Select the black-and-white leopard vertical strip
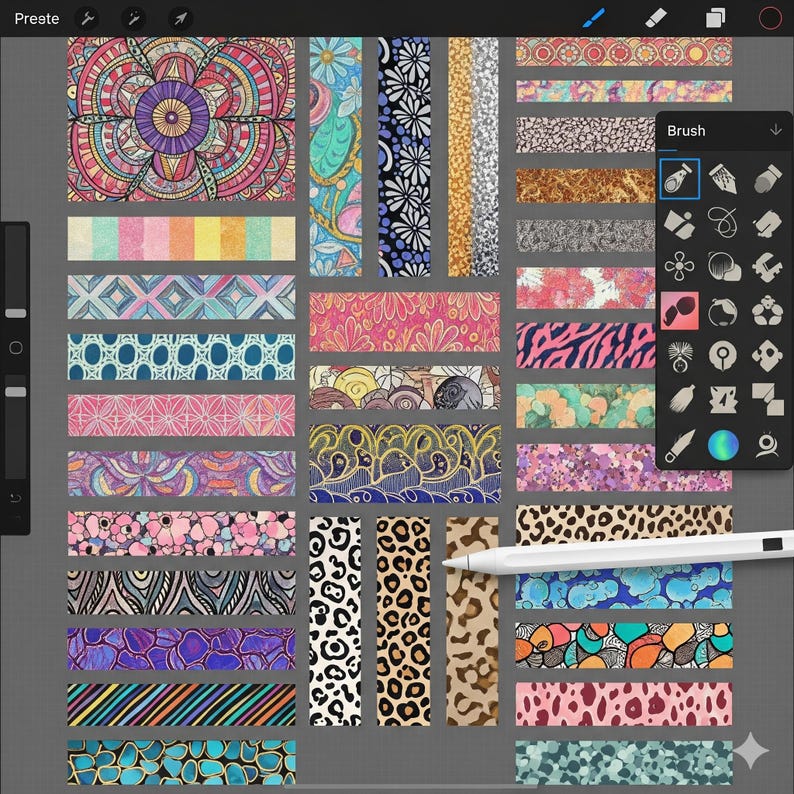Image resolution: width=794 pixels, height=794 pixels. point(335,621)
